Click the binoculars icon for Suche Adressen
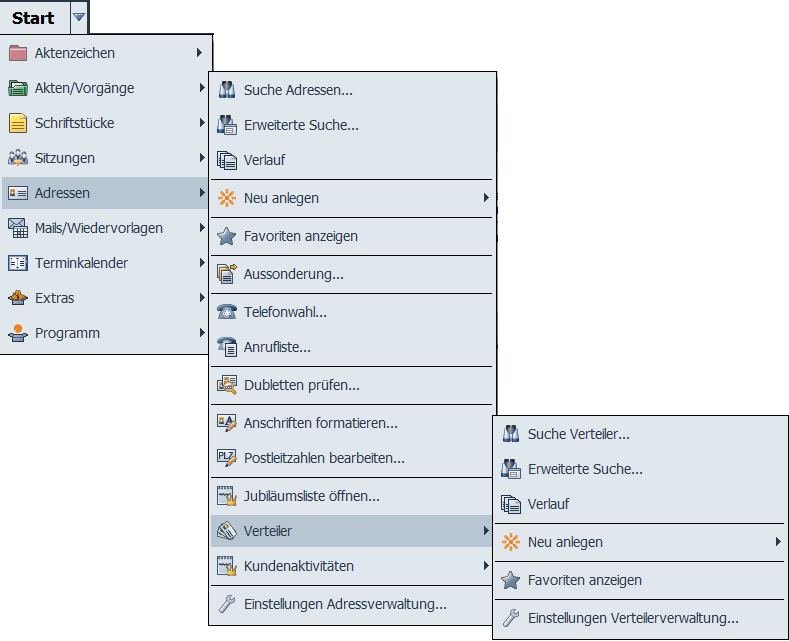The width and height of the screenshot is (789, 641). [226, 90]
